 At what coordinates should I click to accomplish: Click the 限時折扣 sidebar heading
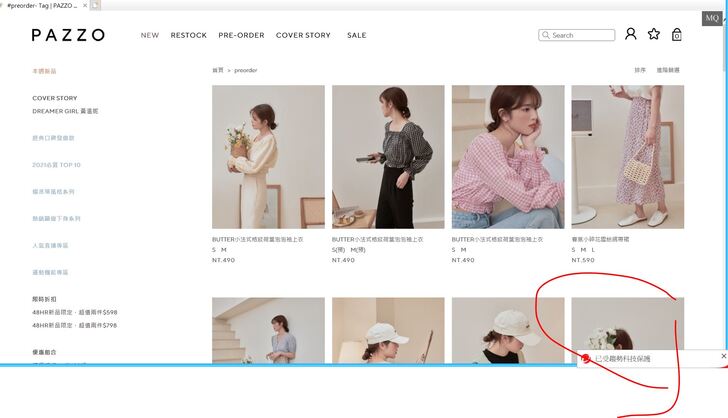[44, 299]
